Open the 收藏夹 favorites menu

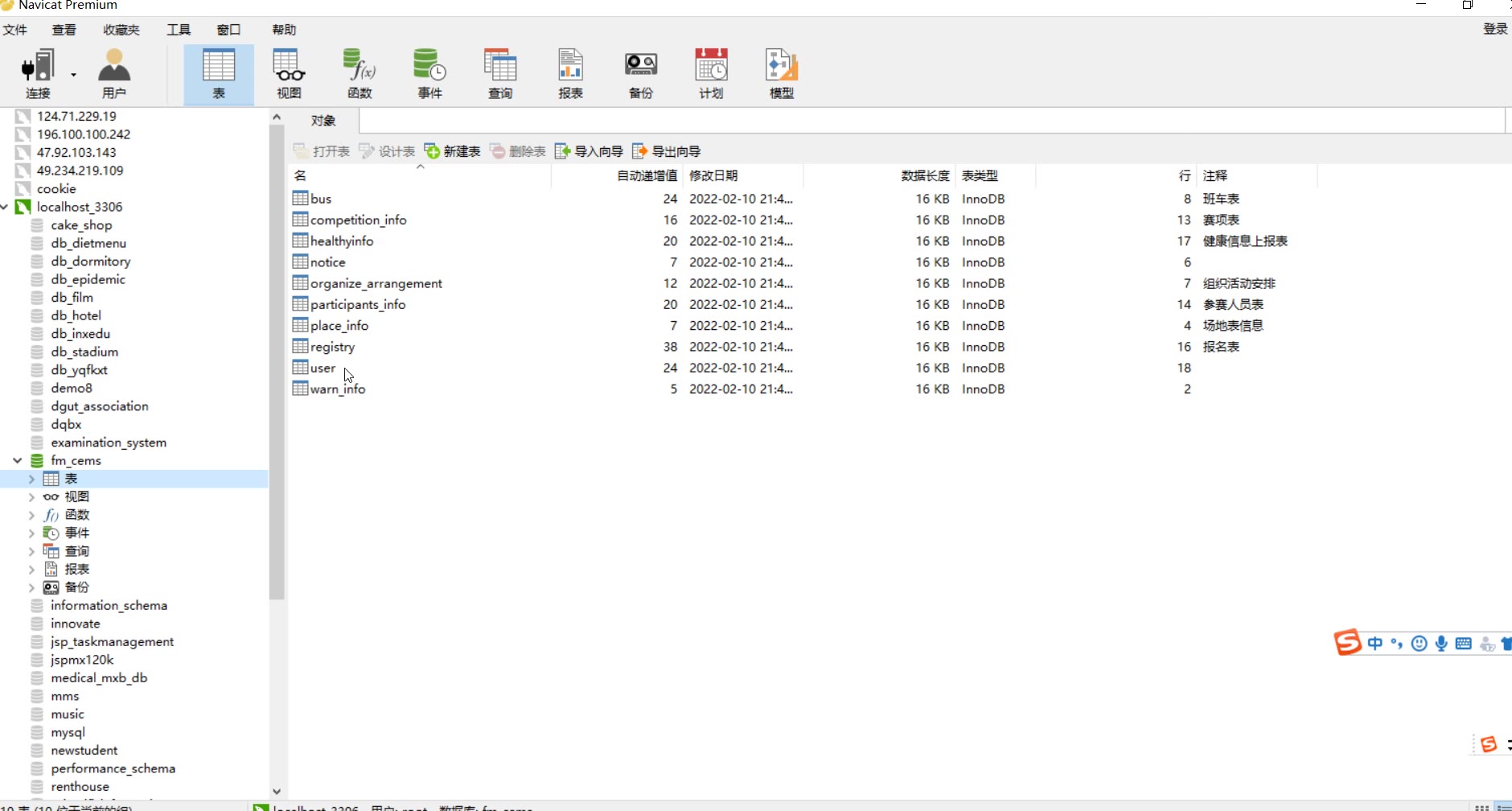[121, 30]
